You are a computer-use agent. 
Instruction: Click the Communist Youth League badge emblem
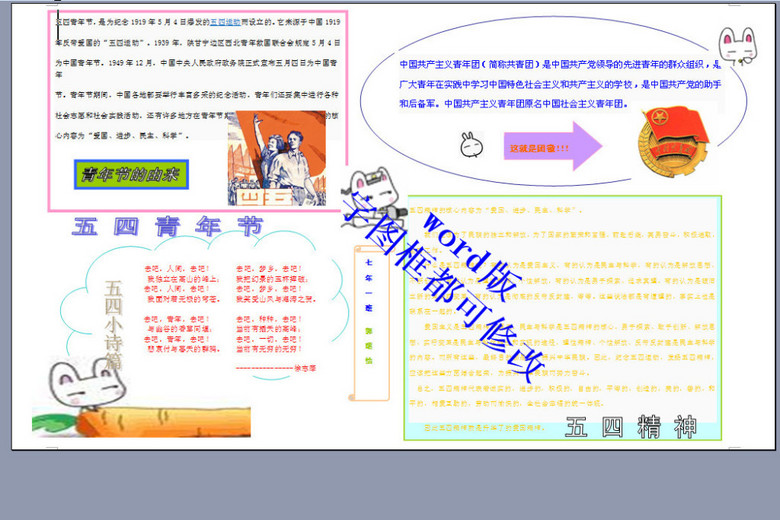(x=672, y=140)
